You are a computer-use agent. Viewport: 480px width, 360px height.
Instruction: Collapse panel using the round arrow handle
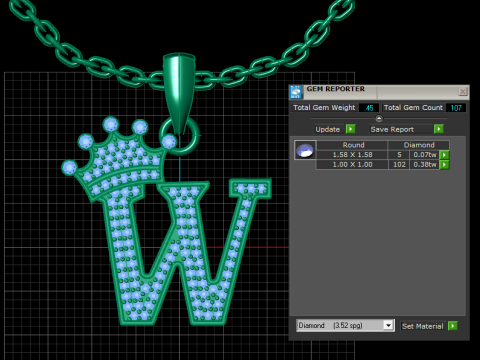379,118
